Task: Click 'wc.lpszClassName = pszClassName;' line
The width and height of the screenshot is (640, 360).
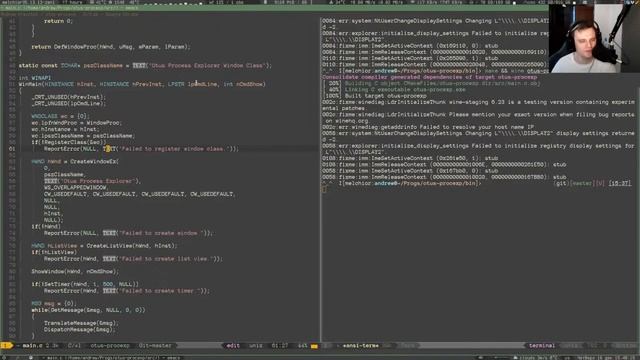Action: (83, 136)
